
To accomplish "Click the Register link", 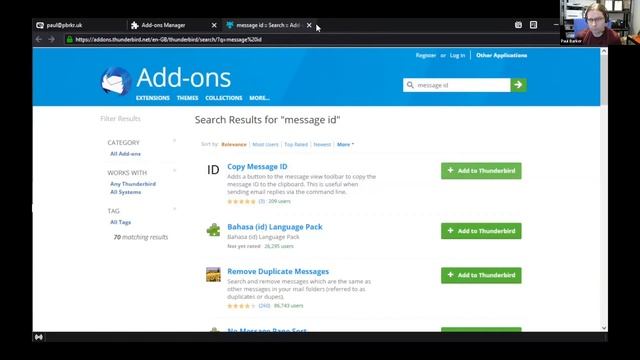I will (426, 55).
